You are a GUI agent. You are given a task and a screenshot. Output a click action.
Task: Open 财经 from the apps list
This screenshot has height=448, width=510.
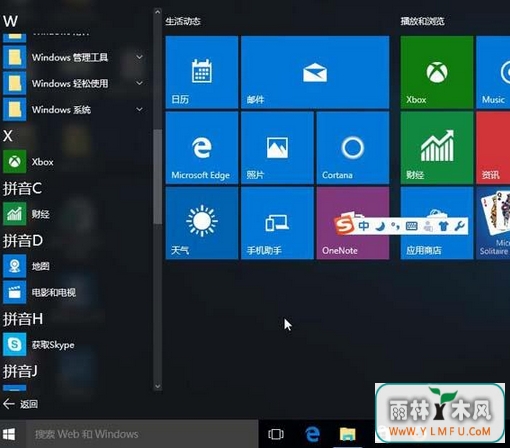(x=75, y=214)
